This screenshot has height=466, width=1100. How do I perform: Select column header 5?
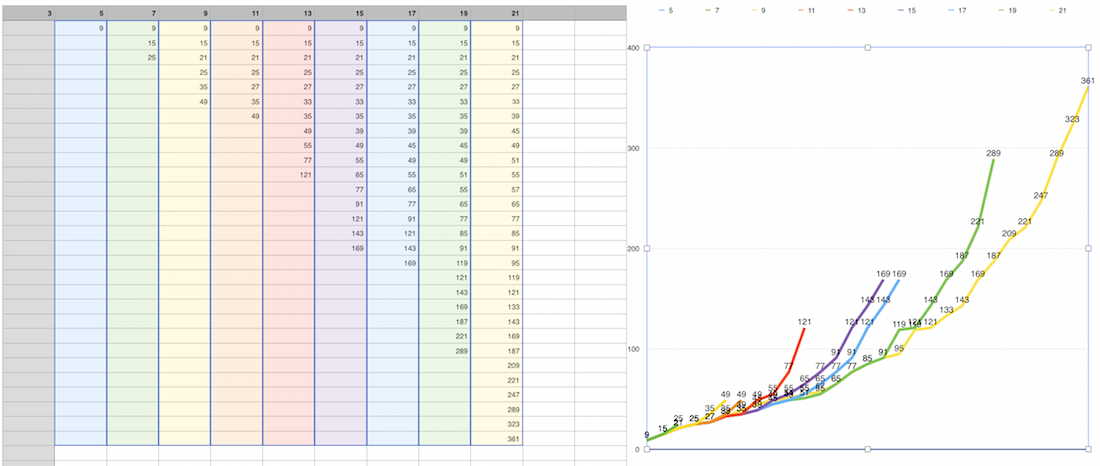pos(81,13)
